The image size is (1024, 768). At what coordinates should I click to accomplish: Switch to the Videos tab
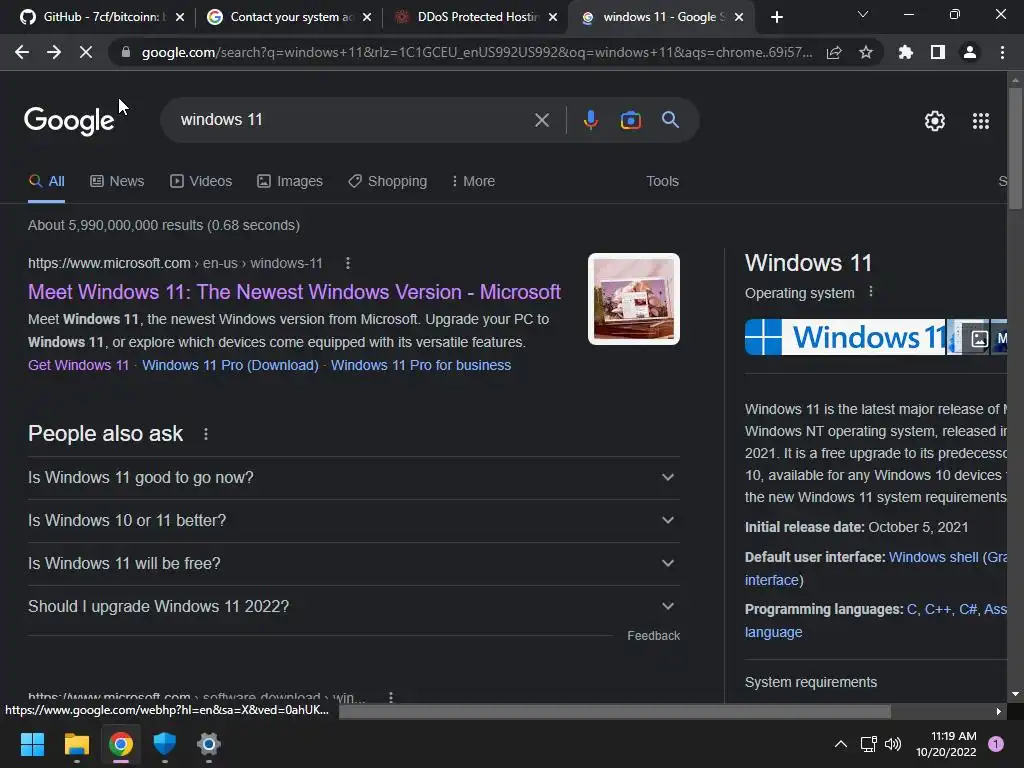click(200, 181)
